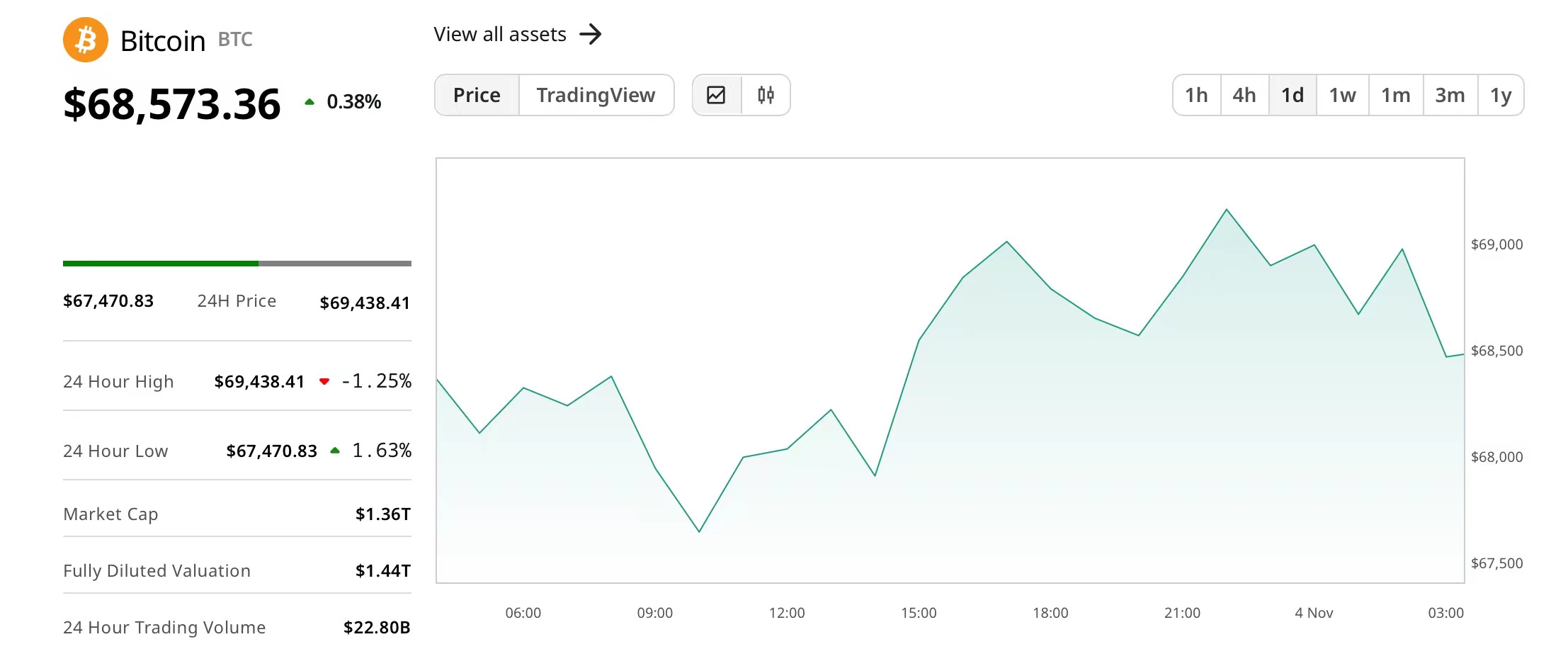Click the $1.36T market cap value
1568x649 pixels.
[x=383, y=514]
